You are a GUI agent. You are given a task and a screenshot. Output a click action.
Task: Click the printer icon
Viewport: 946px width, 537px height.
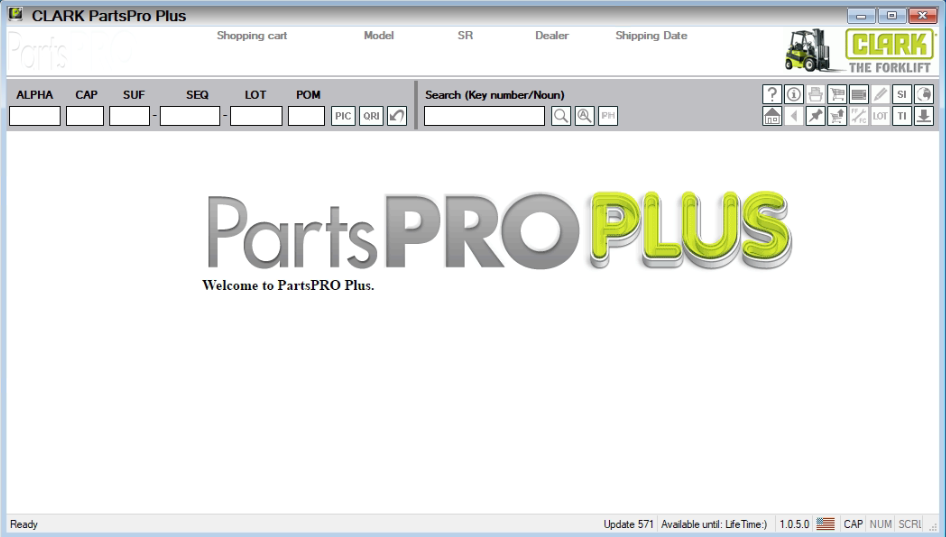[x=815, y=94]
